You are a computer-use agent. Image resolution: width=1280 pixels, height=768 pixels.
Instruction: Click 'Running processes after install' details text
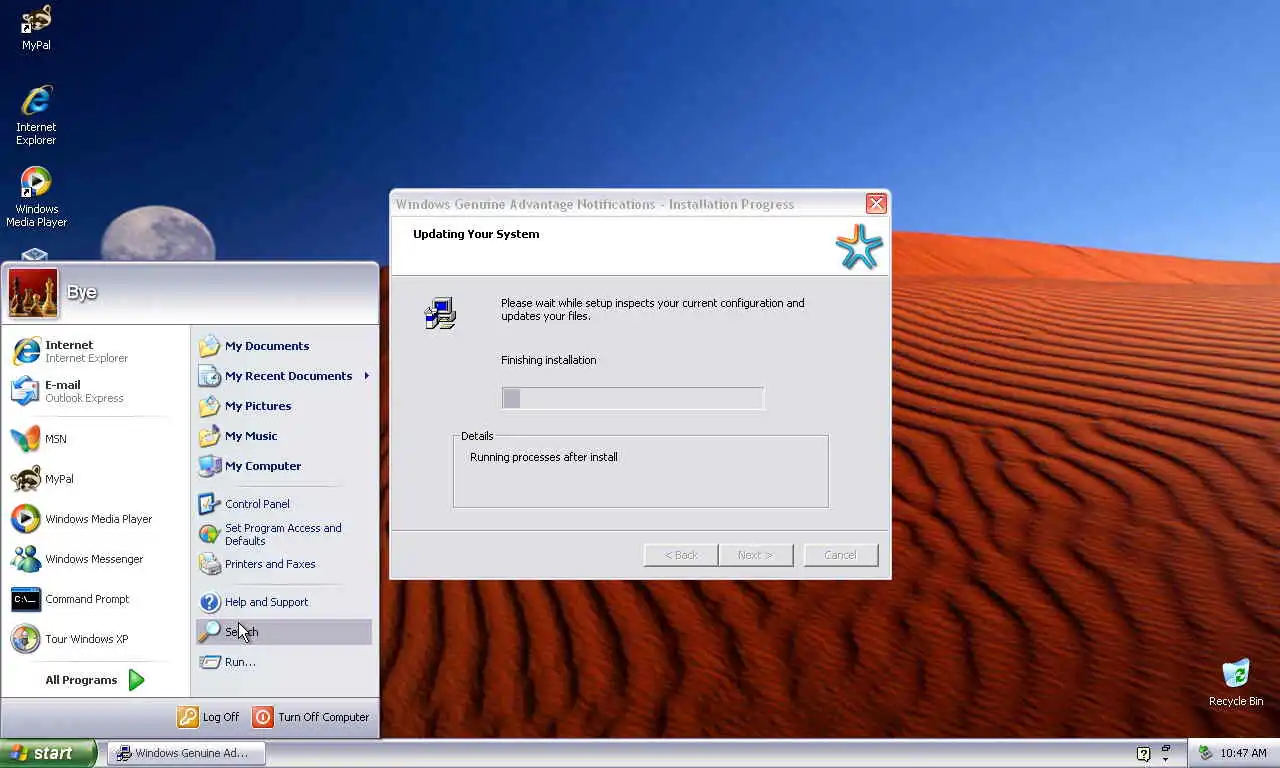(544, 457)
